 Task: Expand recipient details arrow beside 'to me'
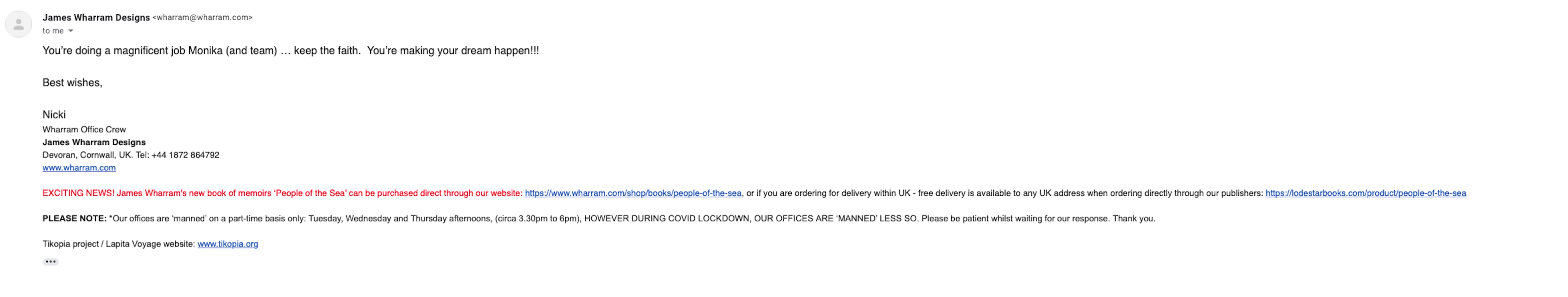pos(70,31)
